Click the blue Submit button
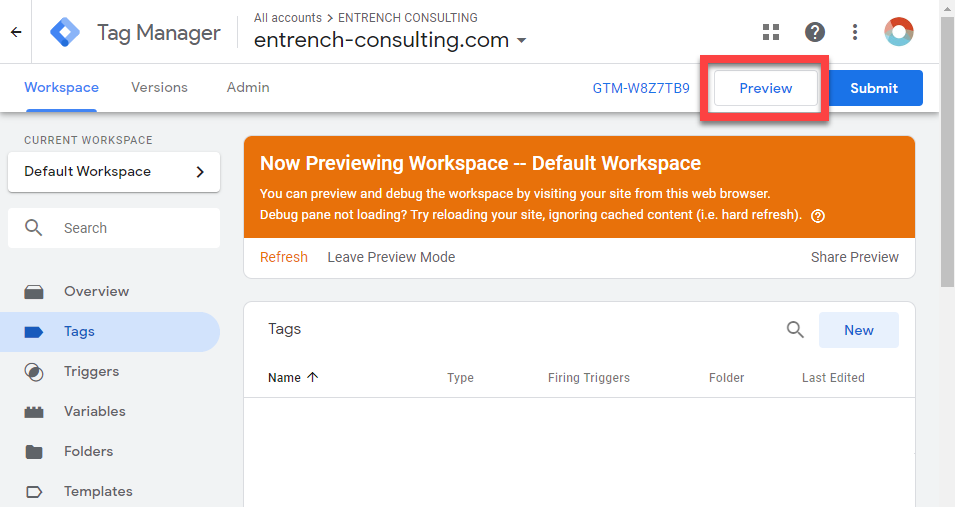This screenshot has height=507, width=955. point(874,88)
